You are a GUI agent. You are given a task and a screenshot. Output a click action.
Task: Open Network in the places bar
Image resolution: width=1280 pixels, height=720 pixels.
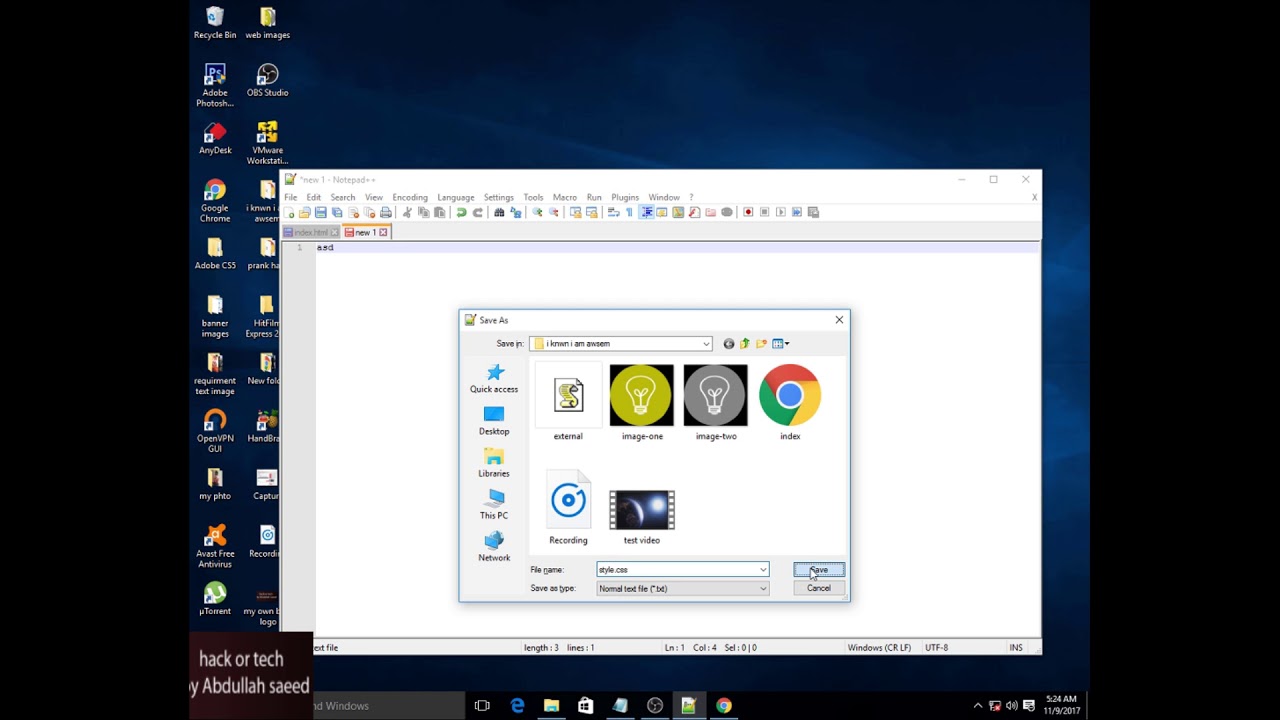(x=494, y=547)
